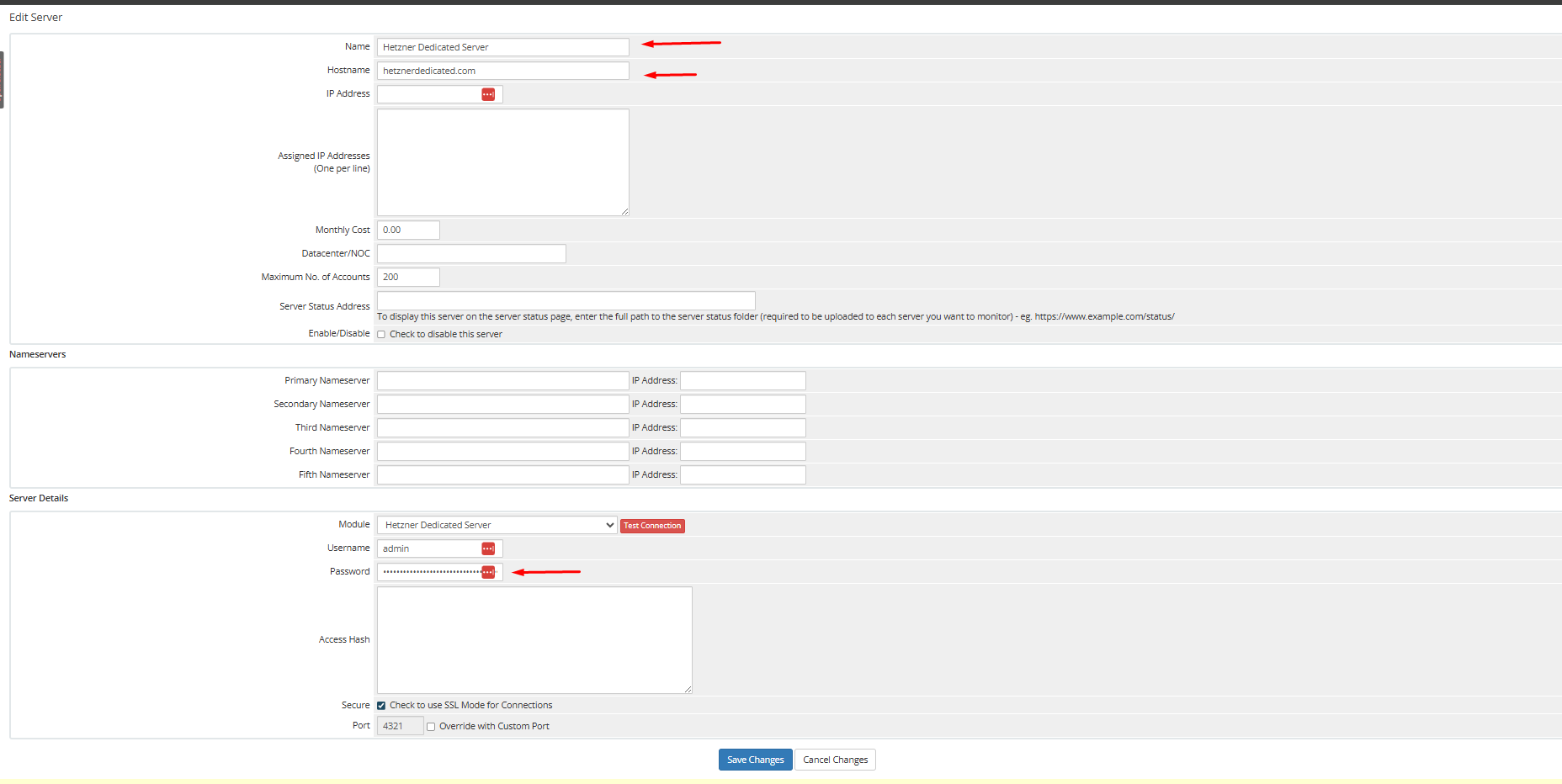Click Secondary Nameserver IP Address field
1562x784 pixels.
742,405
